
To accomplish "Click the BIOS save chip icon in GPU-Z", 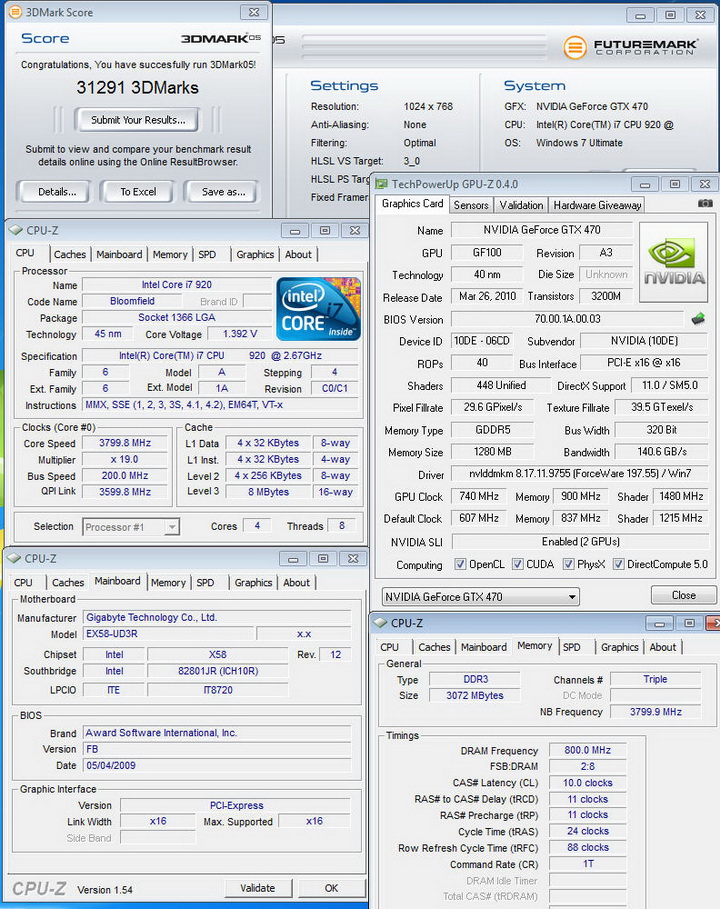I will click(699, 318).
